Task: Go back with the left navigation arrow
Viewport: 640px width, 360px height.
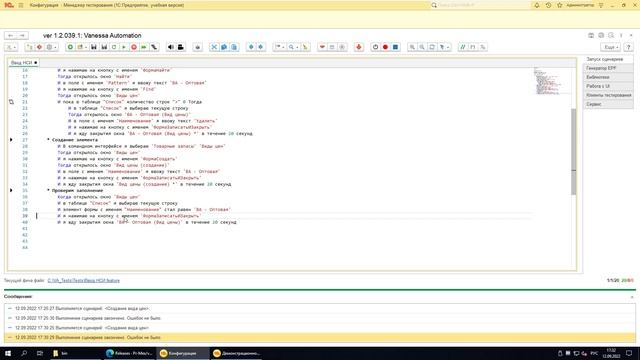Action: 11,36
